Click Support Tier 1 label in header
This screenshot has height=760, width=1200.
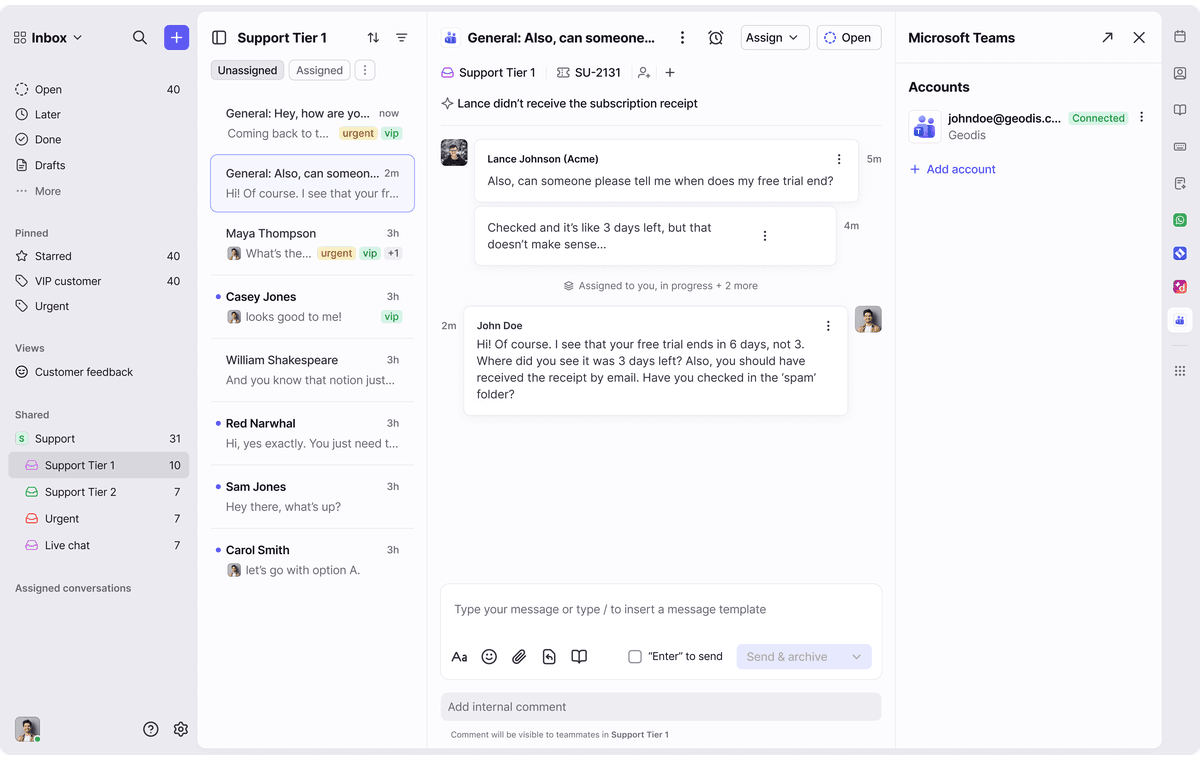[488, 73]
